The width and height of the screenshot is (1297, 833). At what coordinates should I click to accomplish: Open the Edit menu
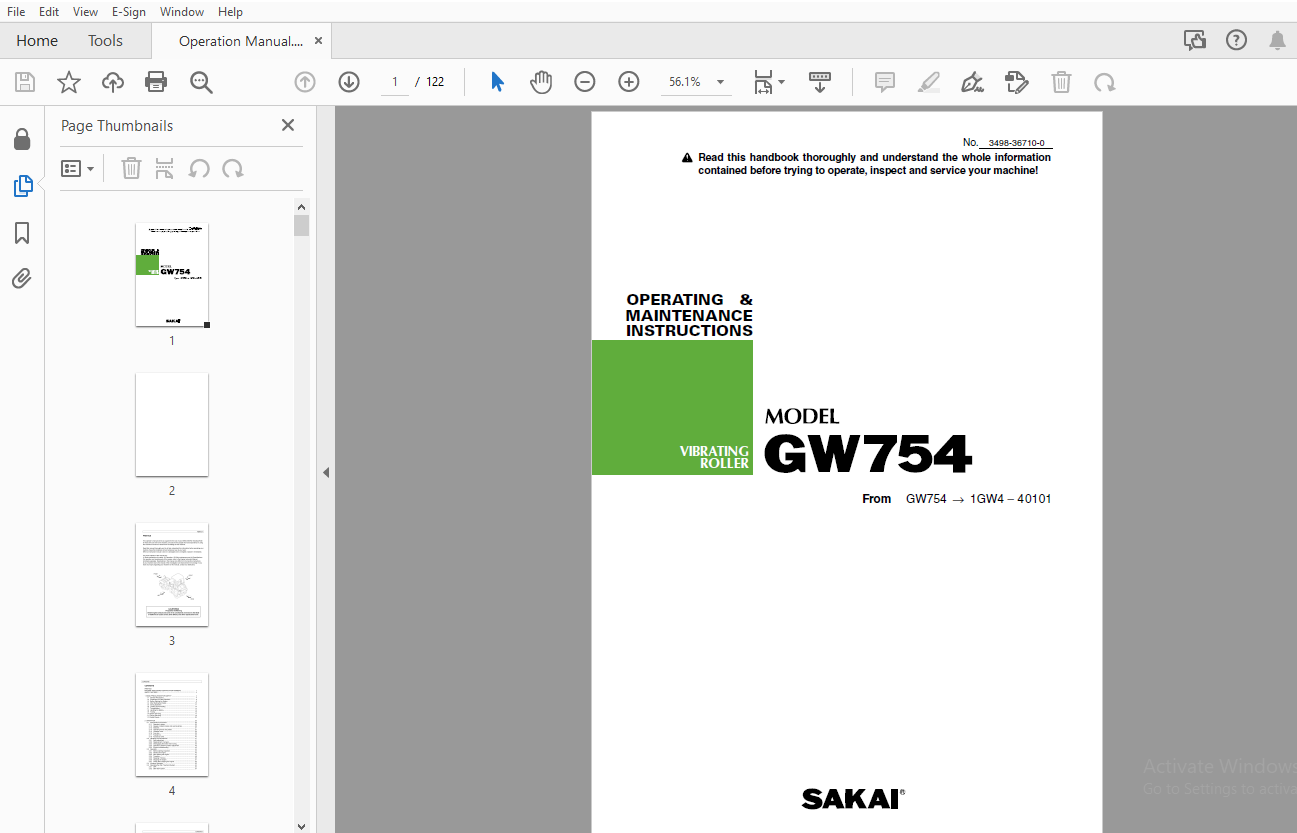click(x=49, y=12)
